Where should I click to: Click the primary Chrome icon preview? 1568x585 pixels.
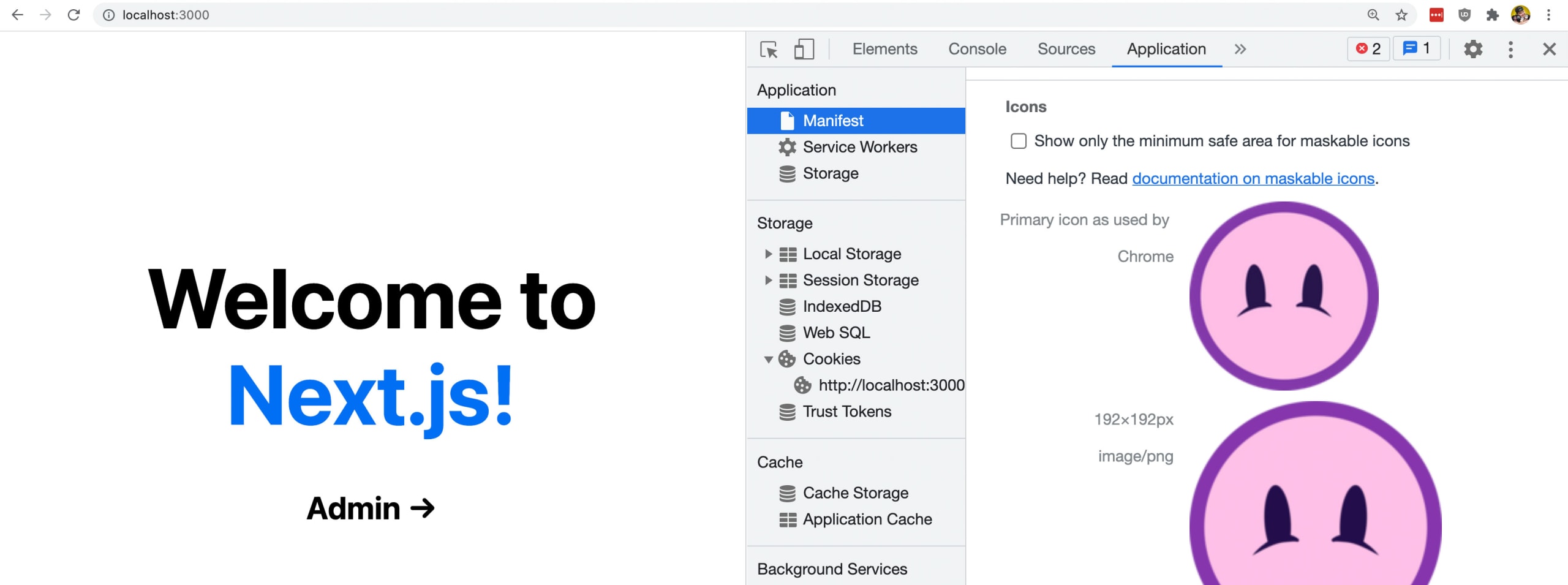[1284, 296]
